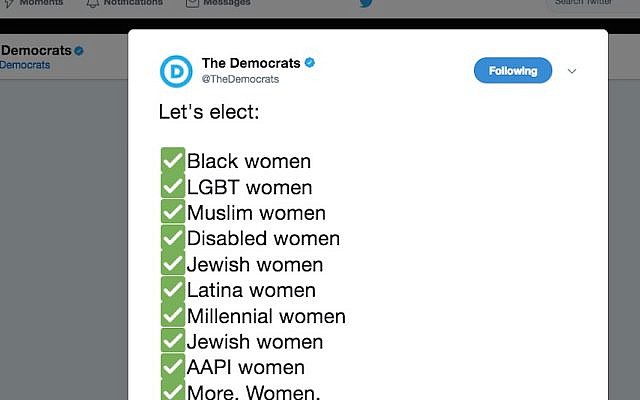This screenshot has height=400, width=640.
Task: Click the verified badge in left profile header
Action: click(79, 51)
